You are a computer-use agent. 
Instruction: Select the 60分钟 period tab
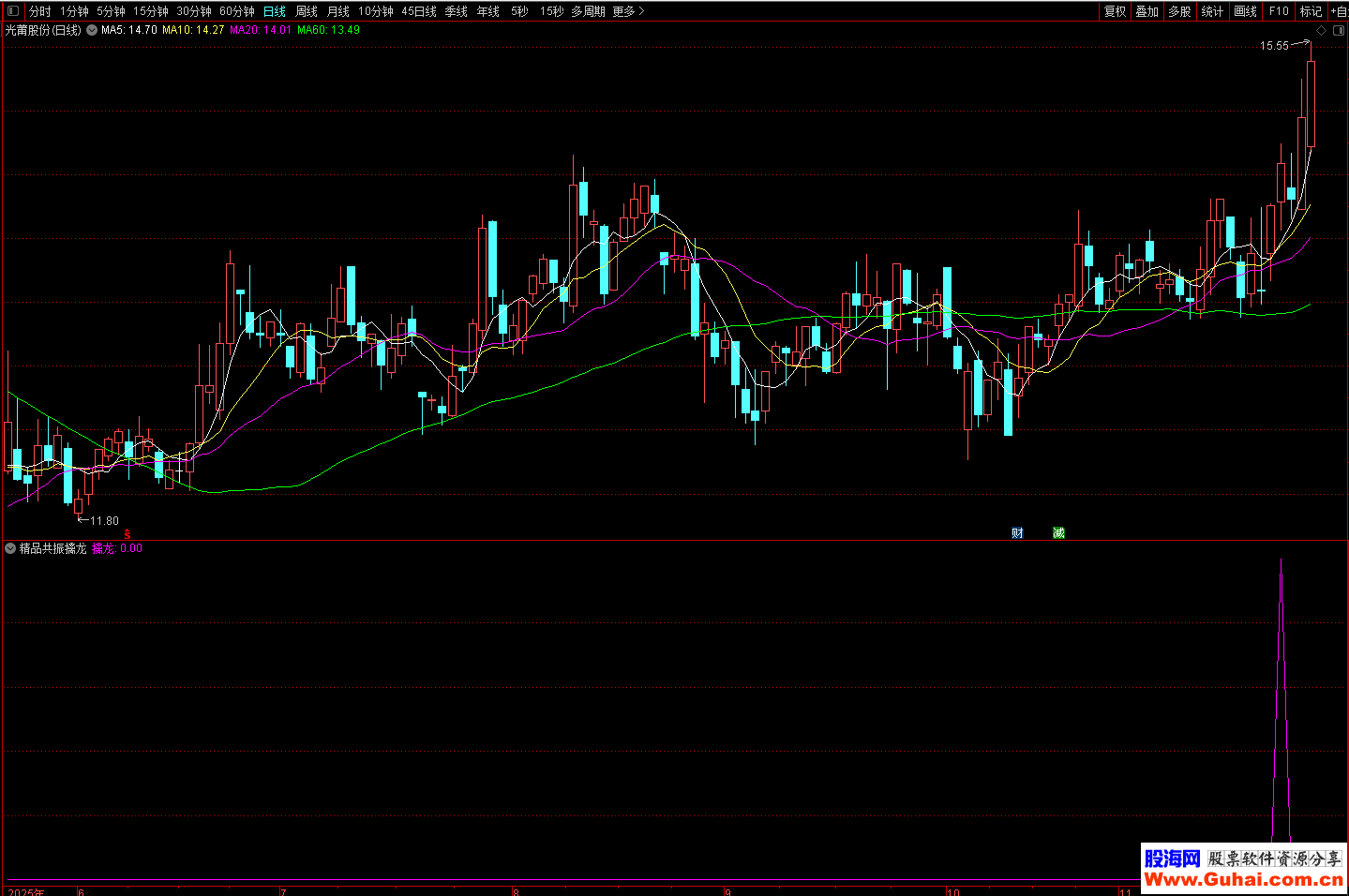(x=237, y=11)
